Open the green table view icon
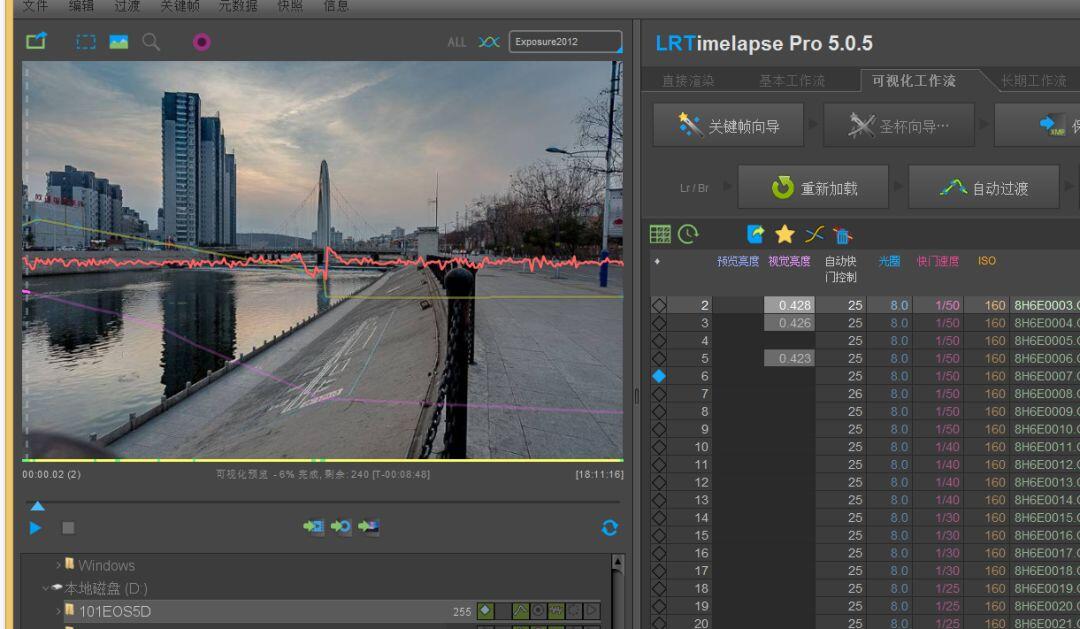Image resolution: width=1080 pixels, height=629 pixels. coord(660,234)
